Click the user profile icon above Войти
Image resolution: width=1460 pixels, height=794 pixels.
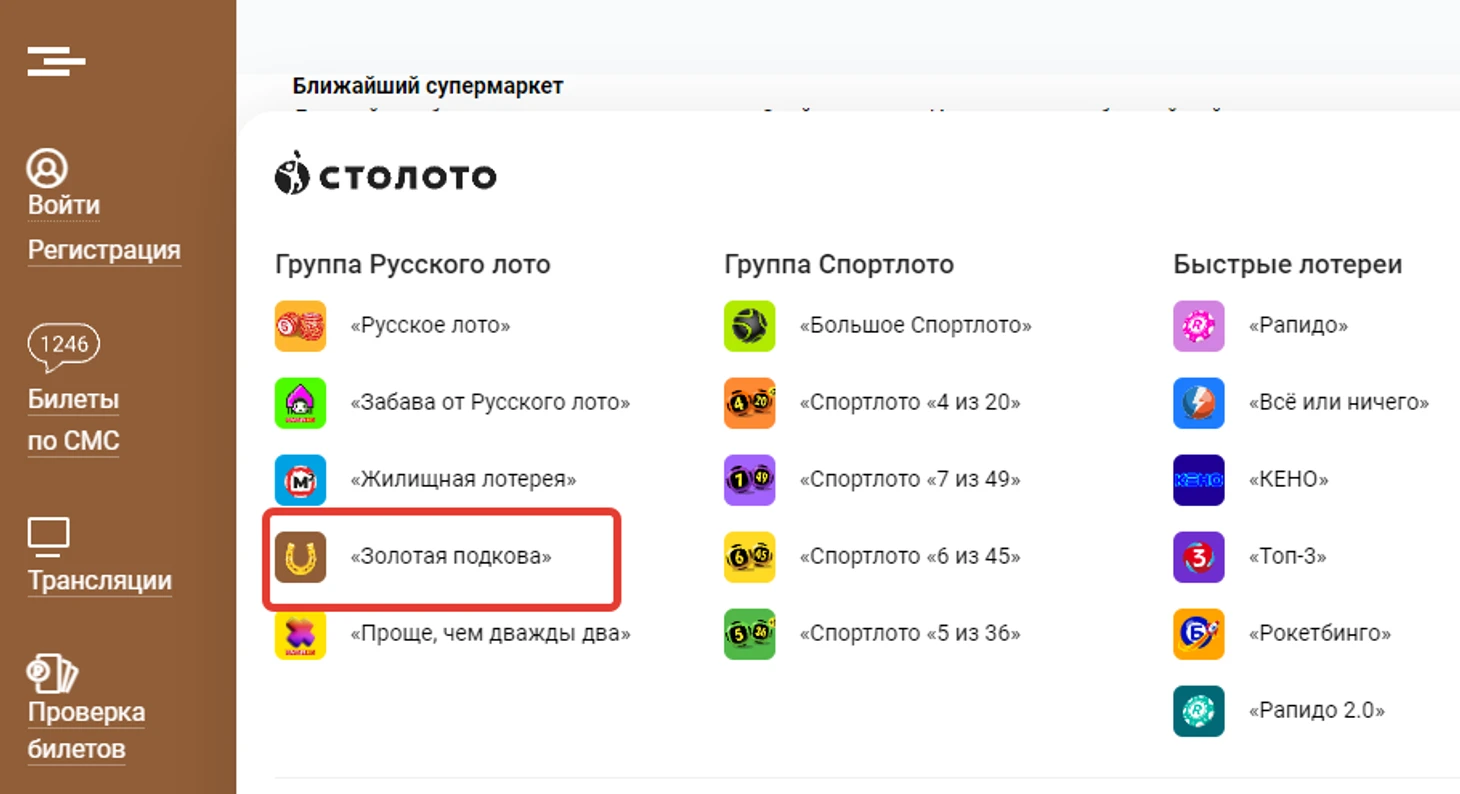tap(46, 168)
